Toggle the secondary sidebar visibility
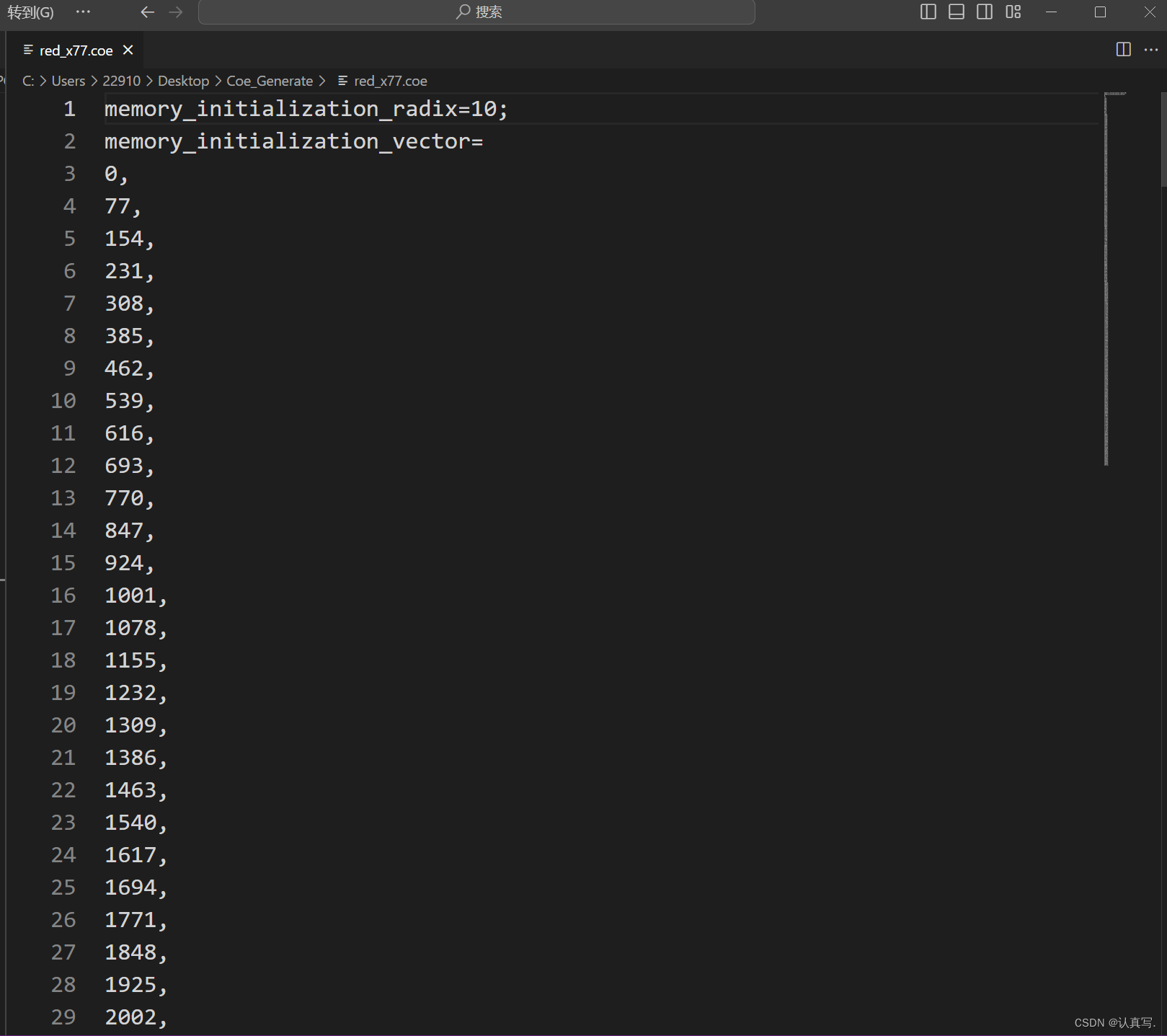 (985, 12)
